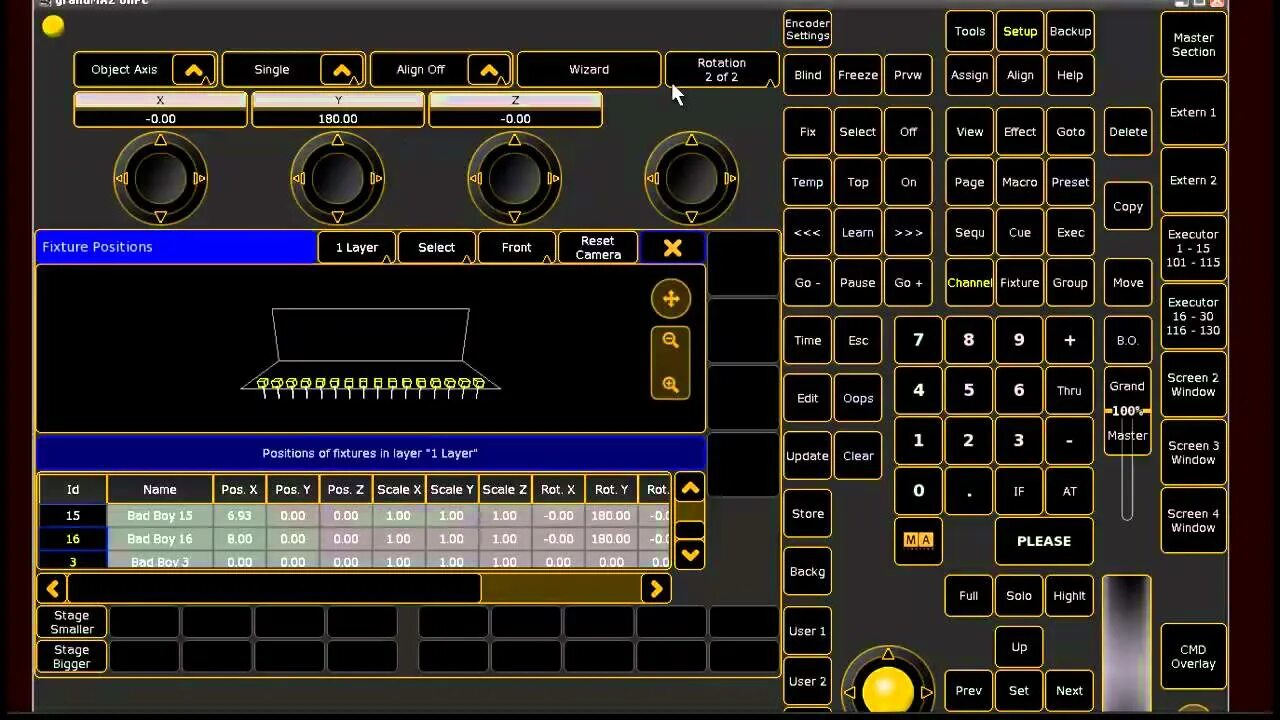This screenshot has height=720, width=1280.
Task: Click the >>> key
Action: 908,232
